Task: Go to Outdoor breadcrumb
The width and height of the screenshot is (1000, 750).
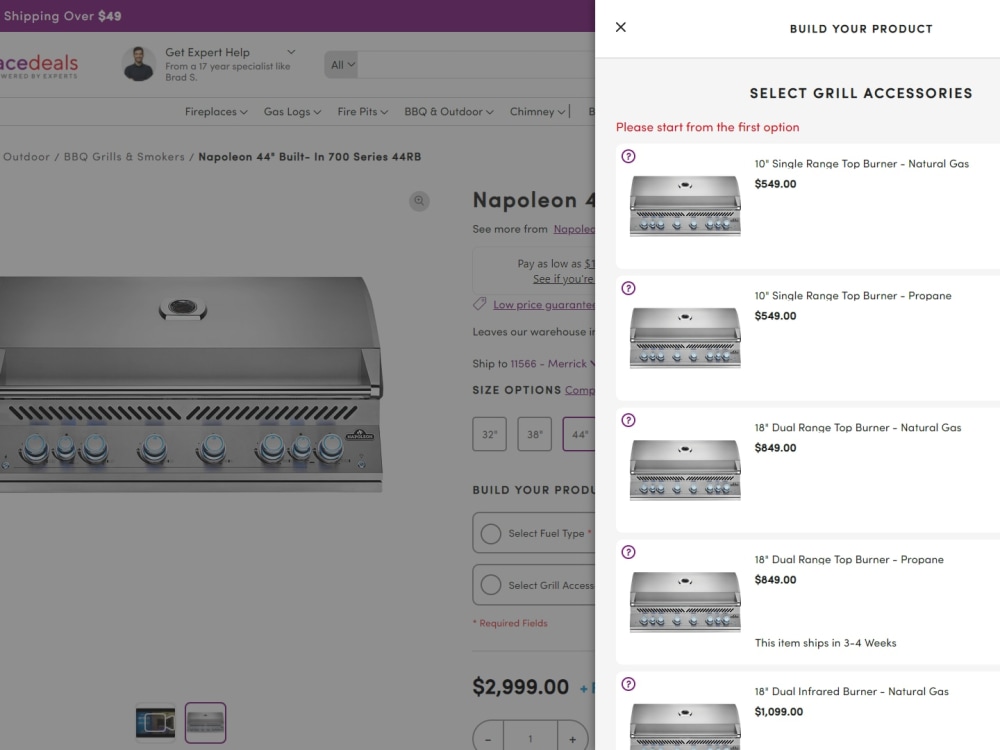Action: [x=26, y=157]
